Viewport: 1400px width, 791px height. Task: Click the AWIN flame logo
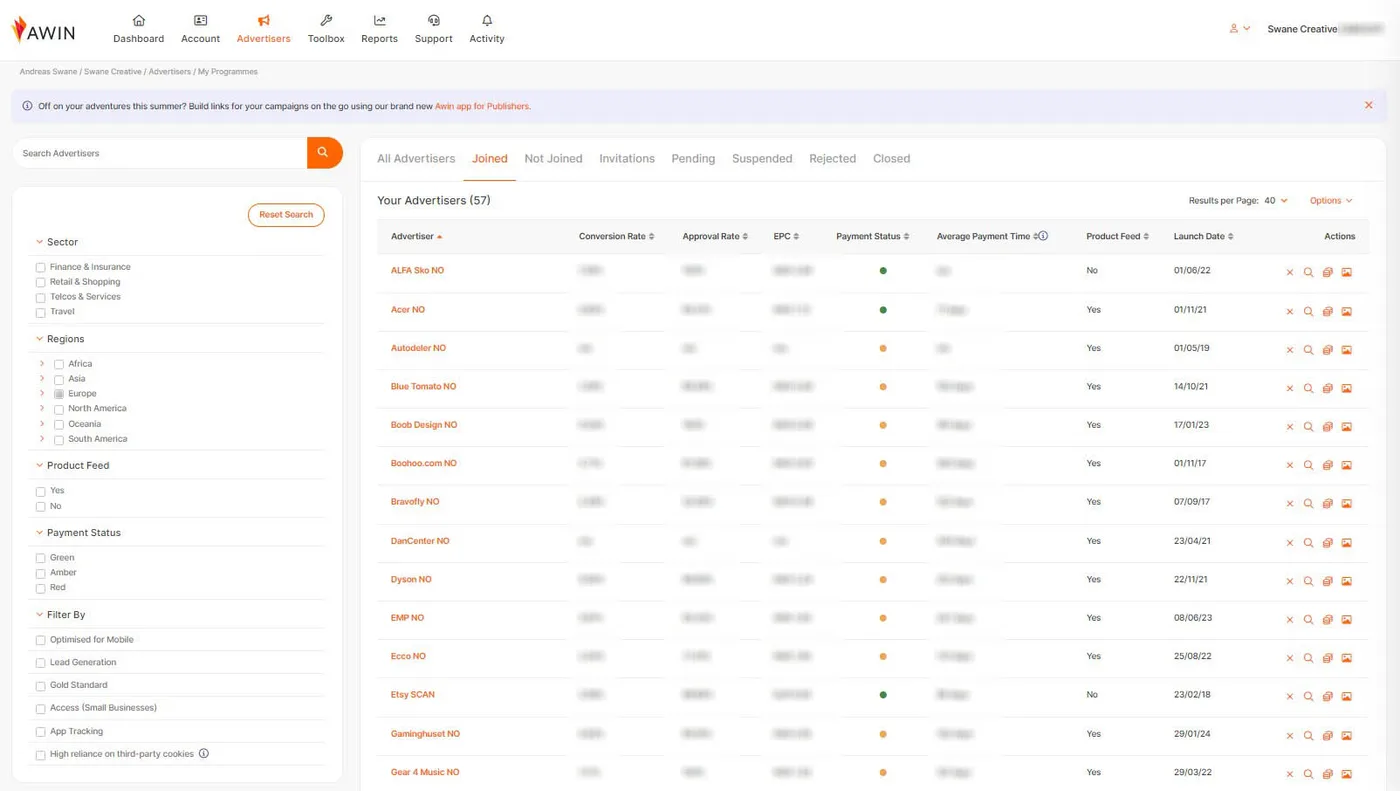point(19,29)
